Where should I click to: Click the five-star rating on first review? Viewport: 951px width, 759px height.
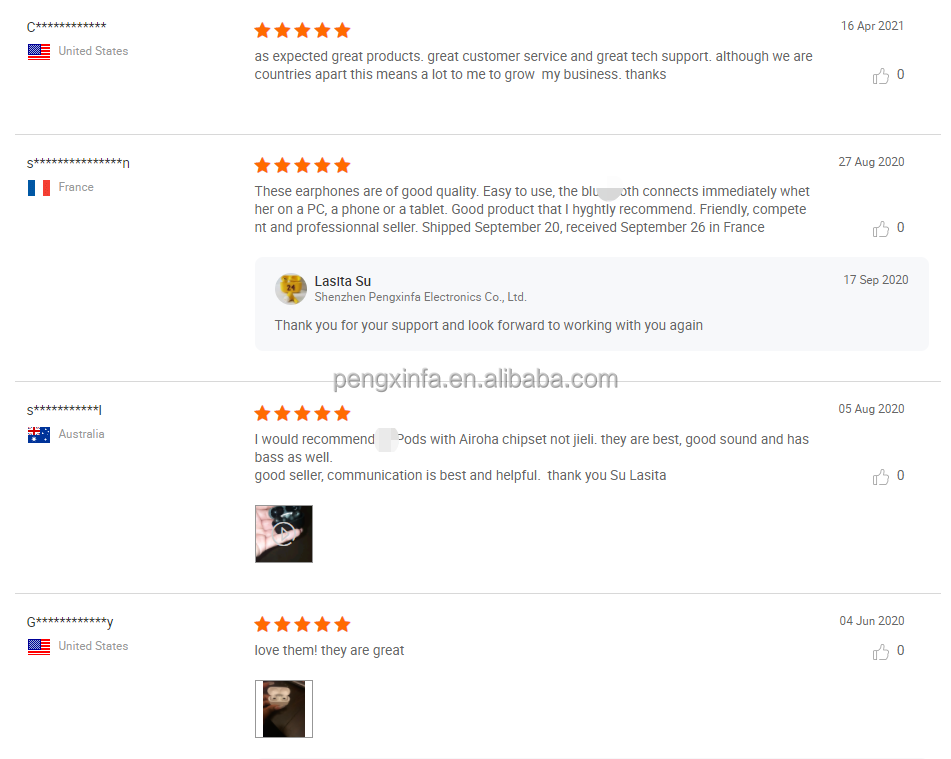coord(303,30)
